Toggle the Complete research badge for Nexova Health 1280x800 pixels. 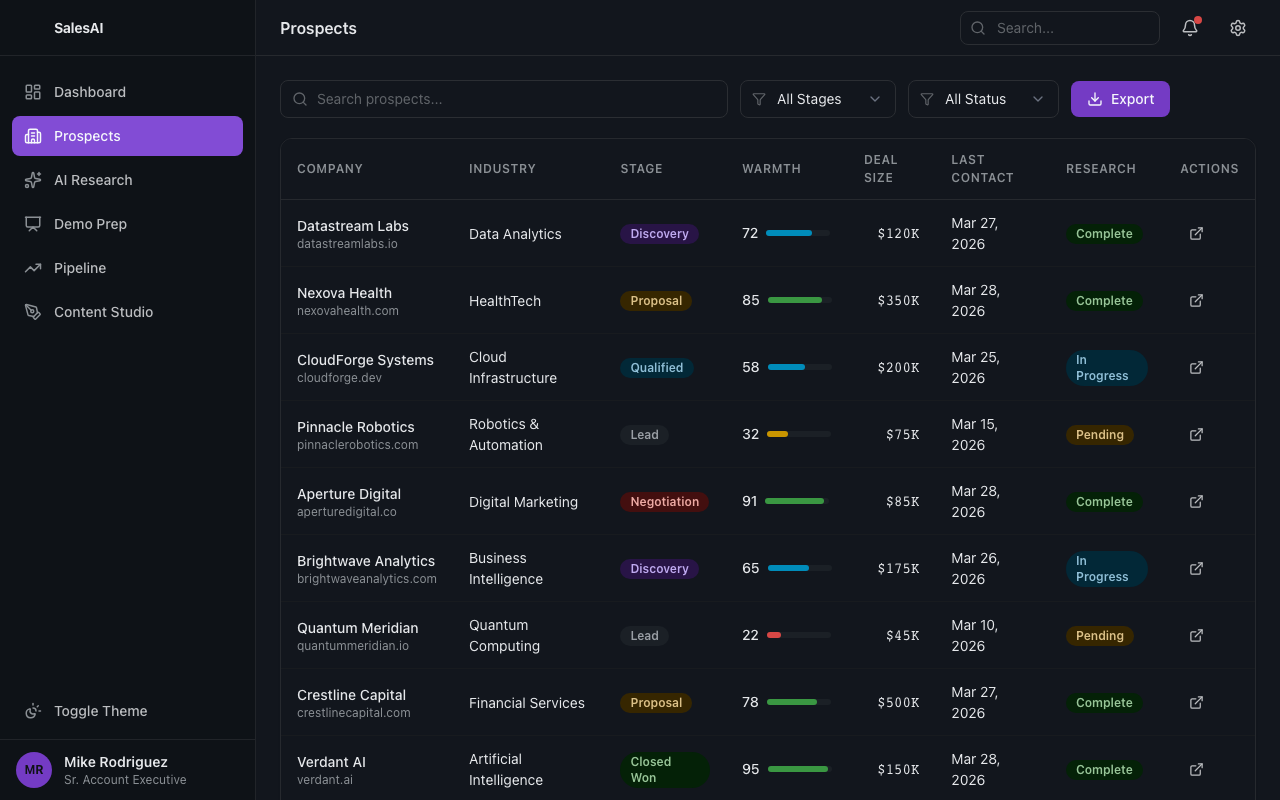tap(1104, 300)
